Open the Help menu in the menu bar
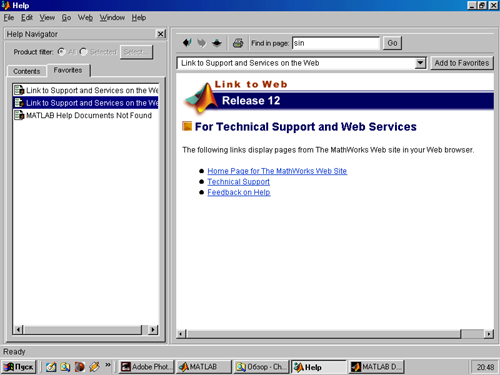This screenshot has width=500, height=375. pos(139,18)
